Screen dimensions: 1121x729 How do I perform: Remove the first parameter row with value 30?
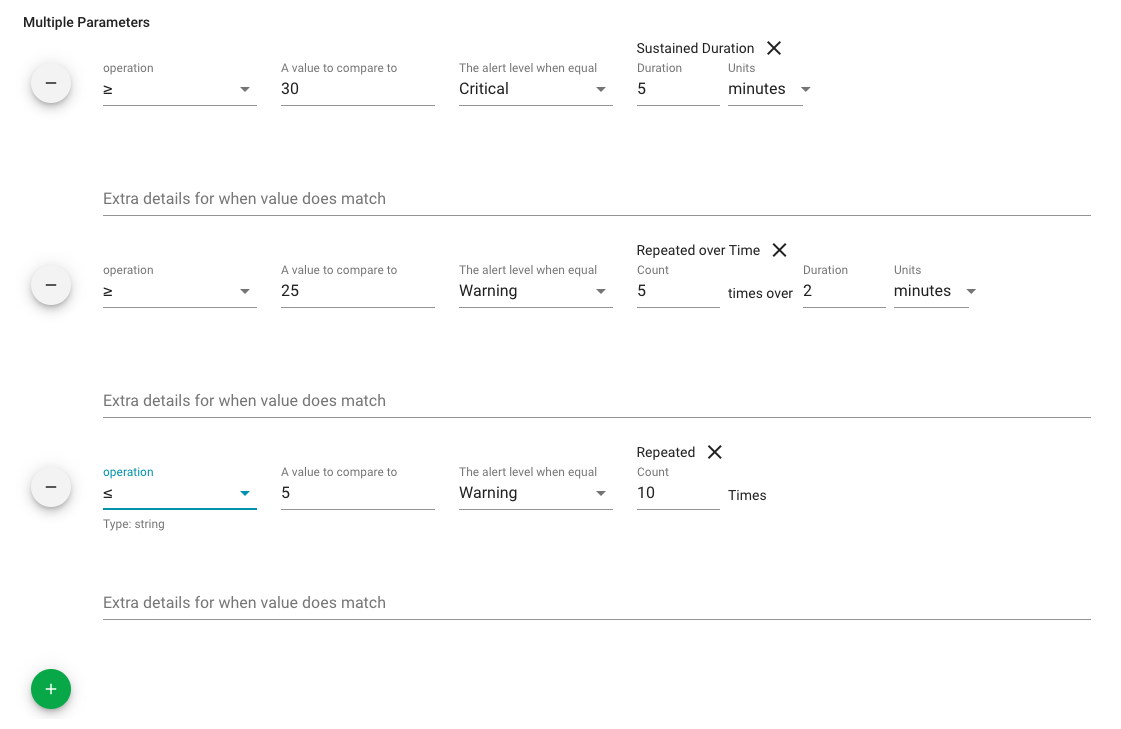point(51,83)
